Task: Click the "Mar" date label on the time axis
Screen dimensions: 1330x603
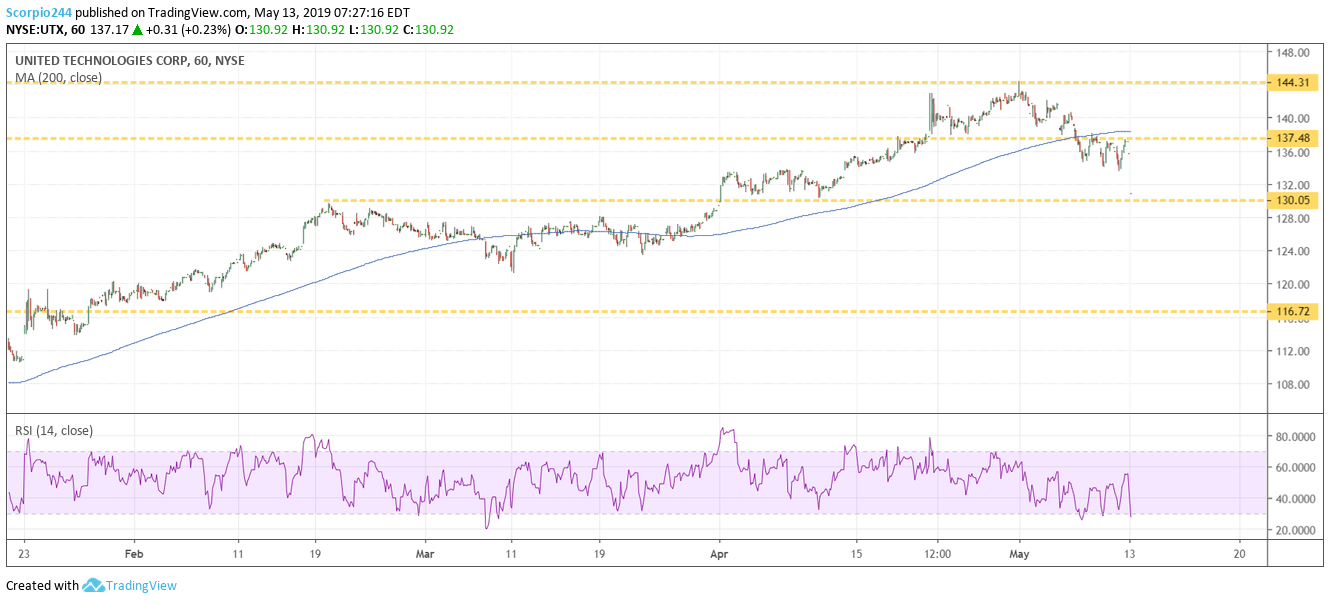Action: tap(426, 553)
